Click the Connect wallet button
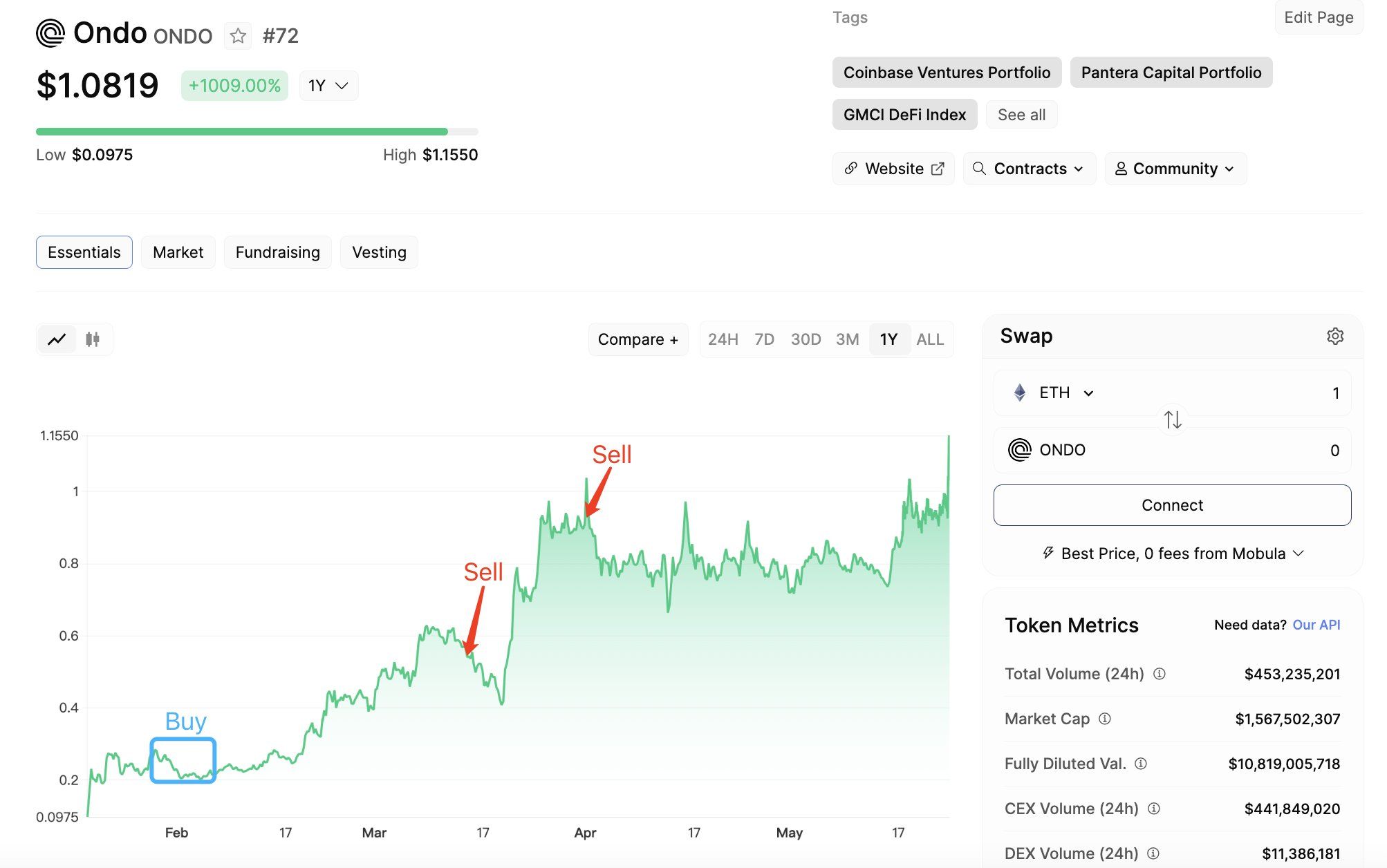The image size is (1387, 868). click(1172, 505)
